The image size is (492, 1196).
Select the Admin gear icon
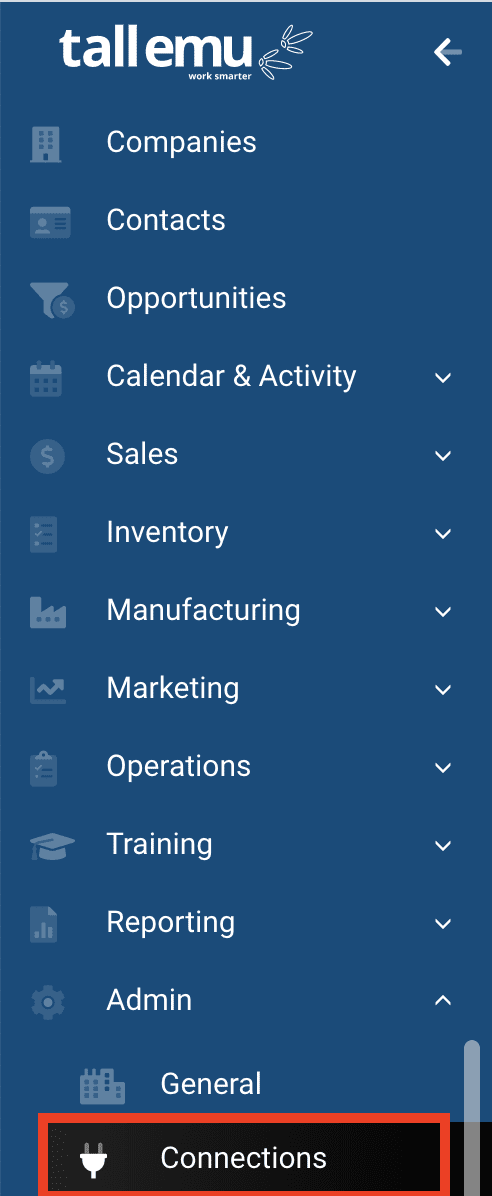(47, 1001)
